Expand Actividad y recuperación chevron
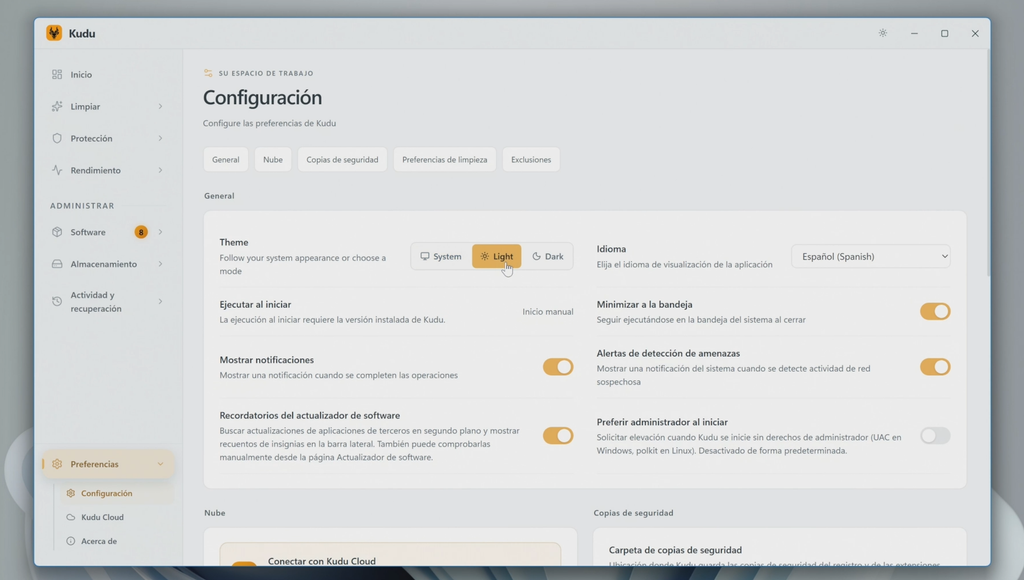Image resolution: width=1024 pixels, height=580 pixels. pyautogui.click(x=160, y=301)
